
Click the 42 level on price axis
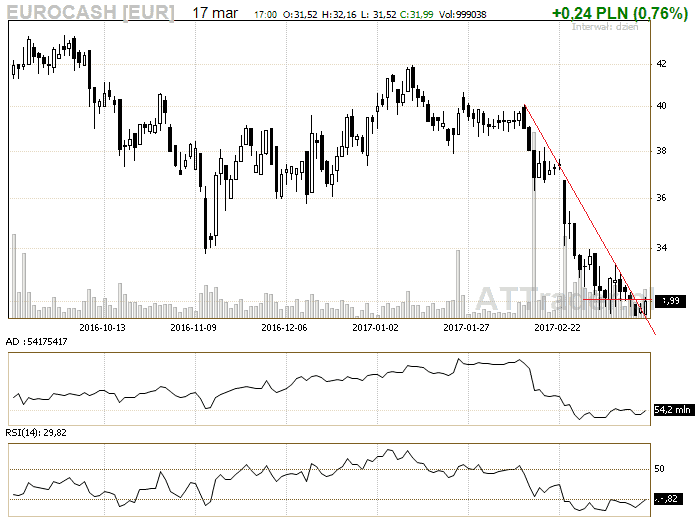(x=660, y=63)
